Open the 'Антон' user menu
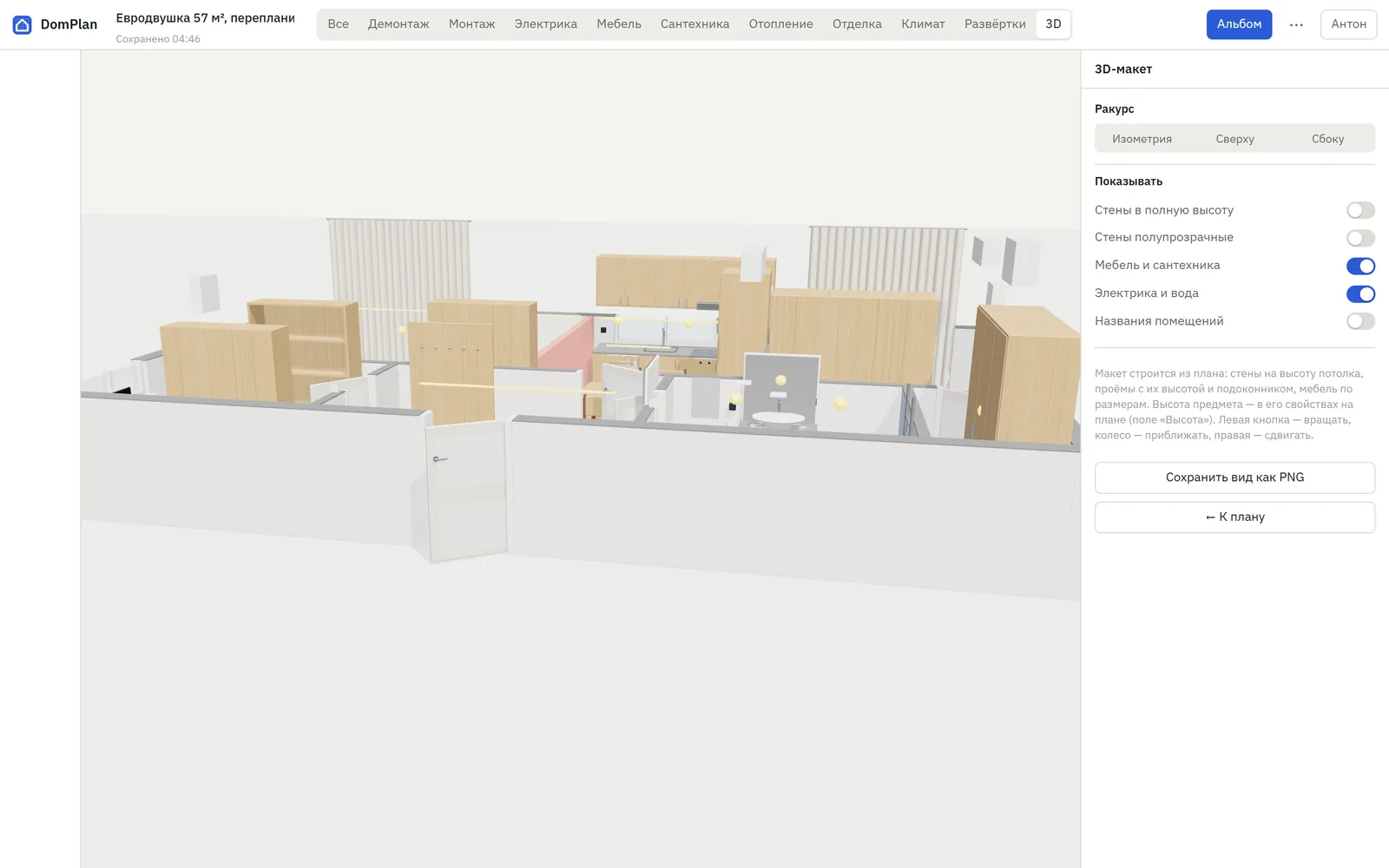The height and width of the screenshot is (868, 1389). click(1348, 24)
